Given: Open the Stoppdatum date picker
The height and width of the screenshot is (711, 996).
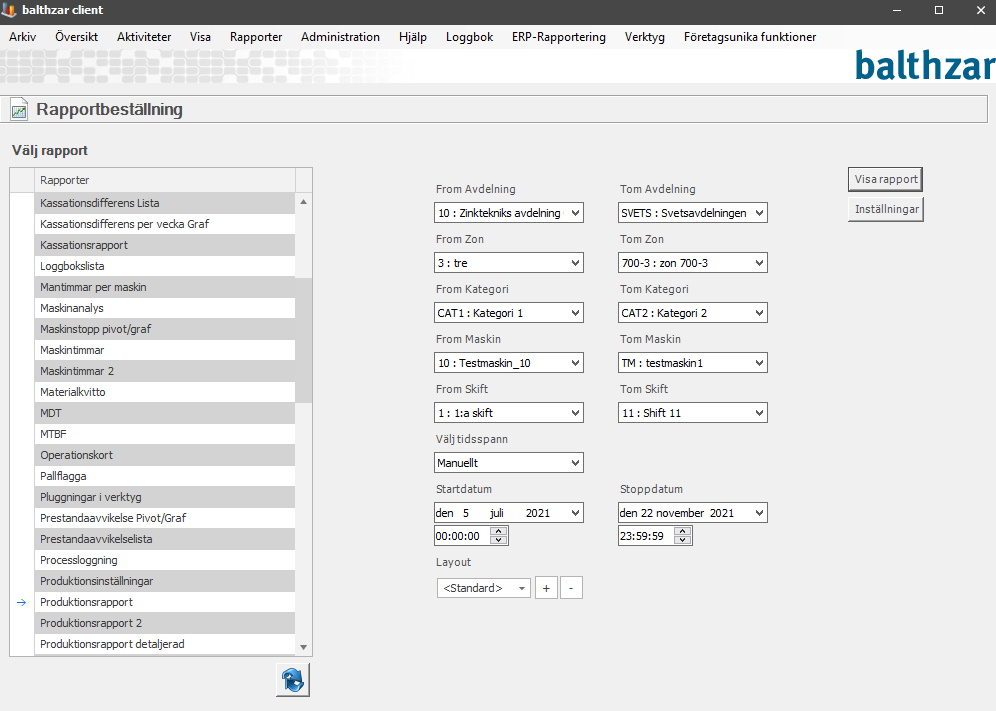Looking at the screenshot, I should coord(759,513).
